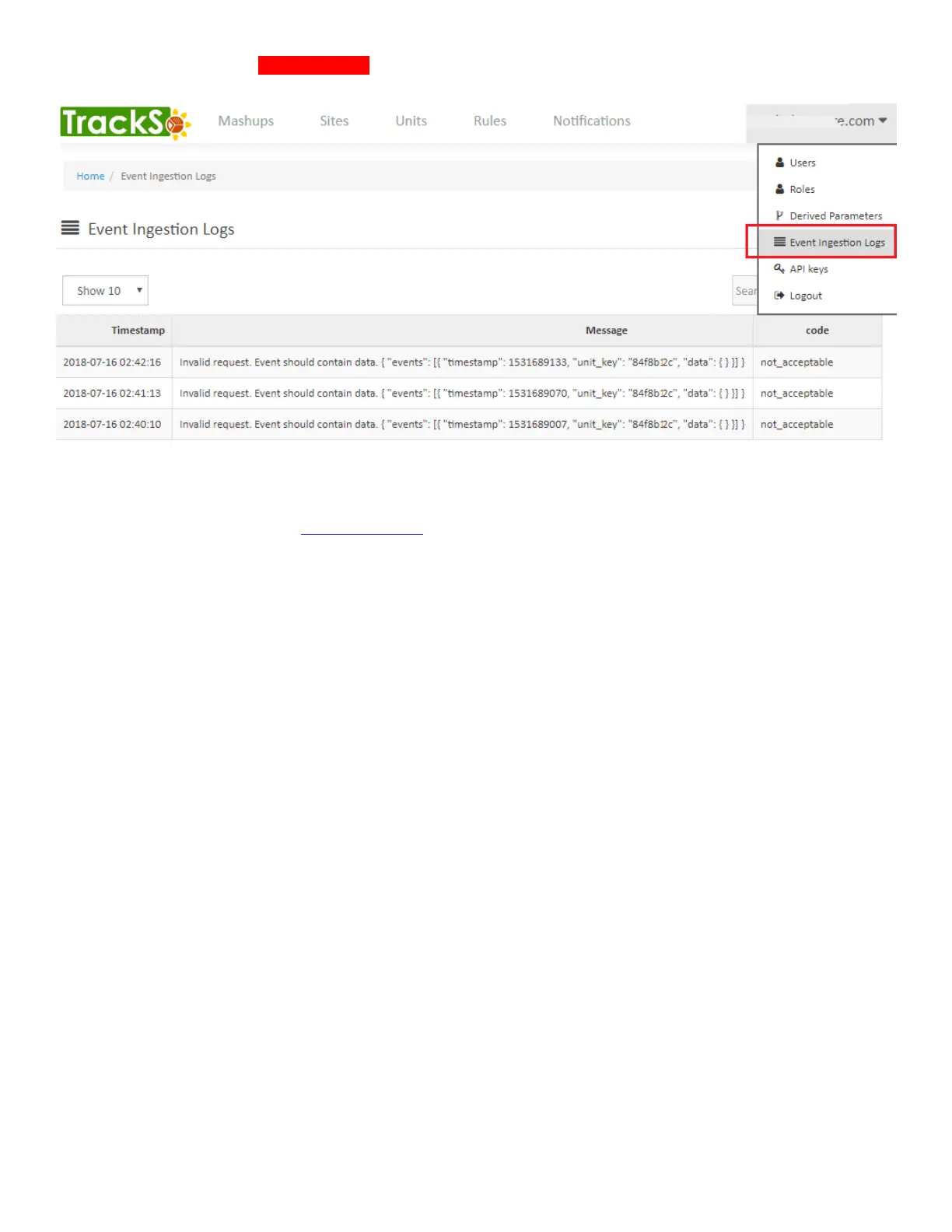The height and width of the screenshot is (1232, 952).
Task: Open the Mashups navigation item
Action: (x=246, y=121)
